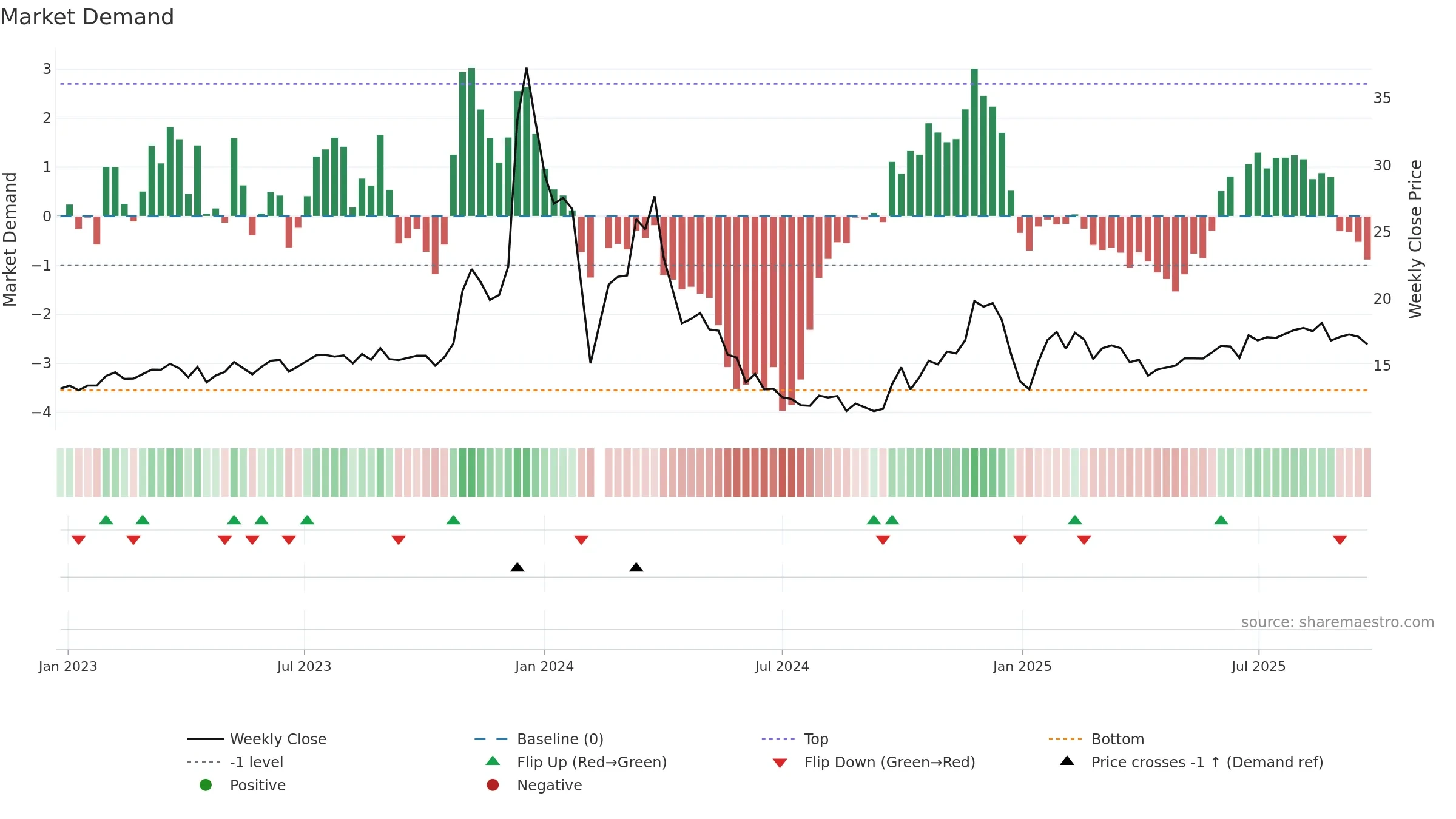Click the black triangle icon in legend
This screenshot has height=819, width=1456.
(x=1067, y=761)
